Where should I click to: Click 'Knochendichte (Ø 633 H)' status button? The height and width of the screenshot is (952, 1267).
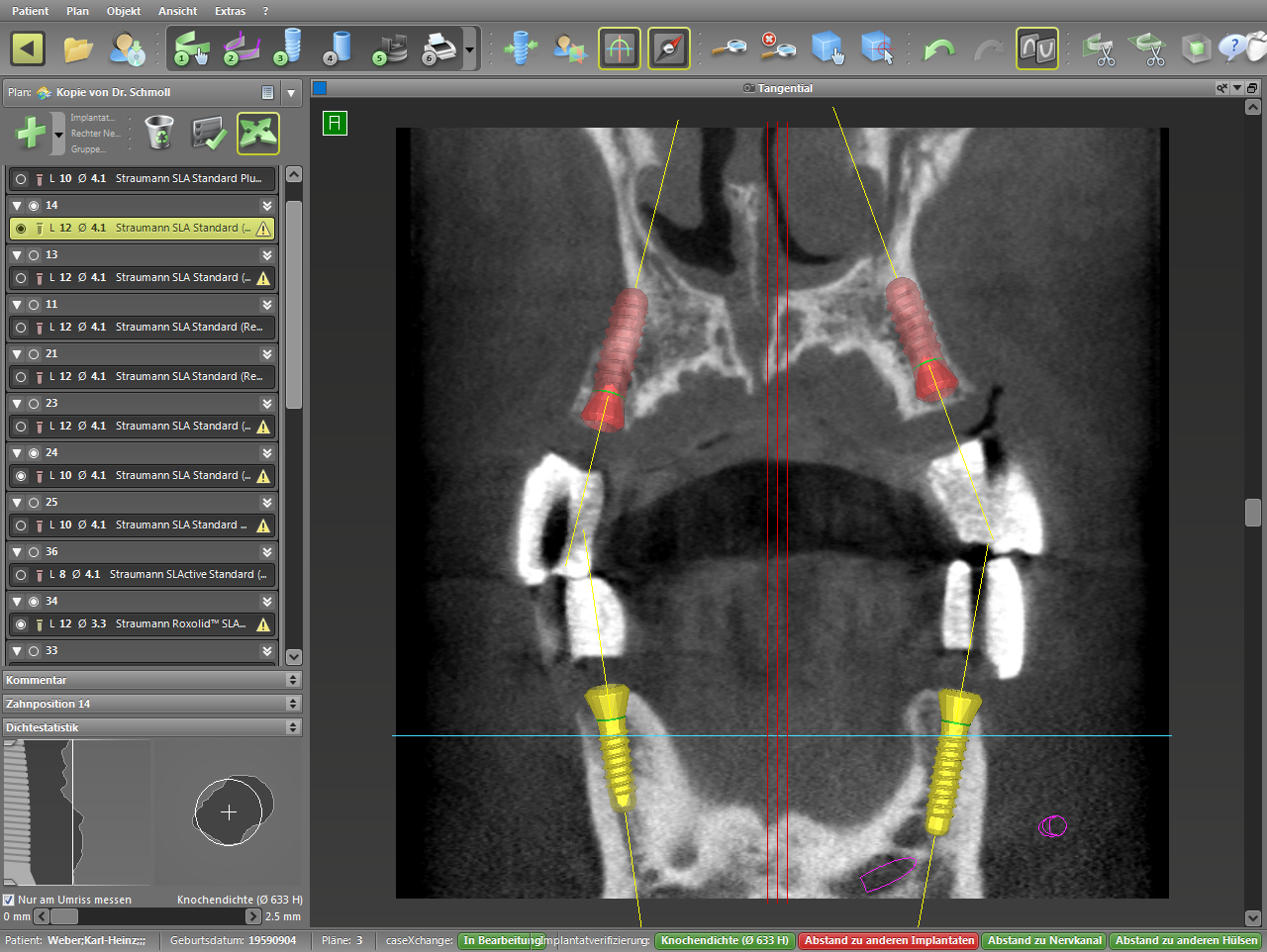(x=725, y=941)
